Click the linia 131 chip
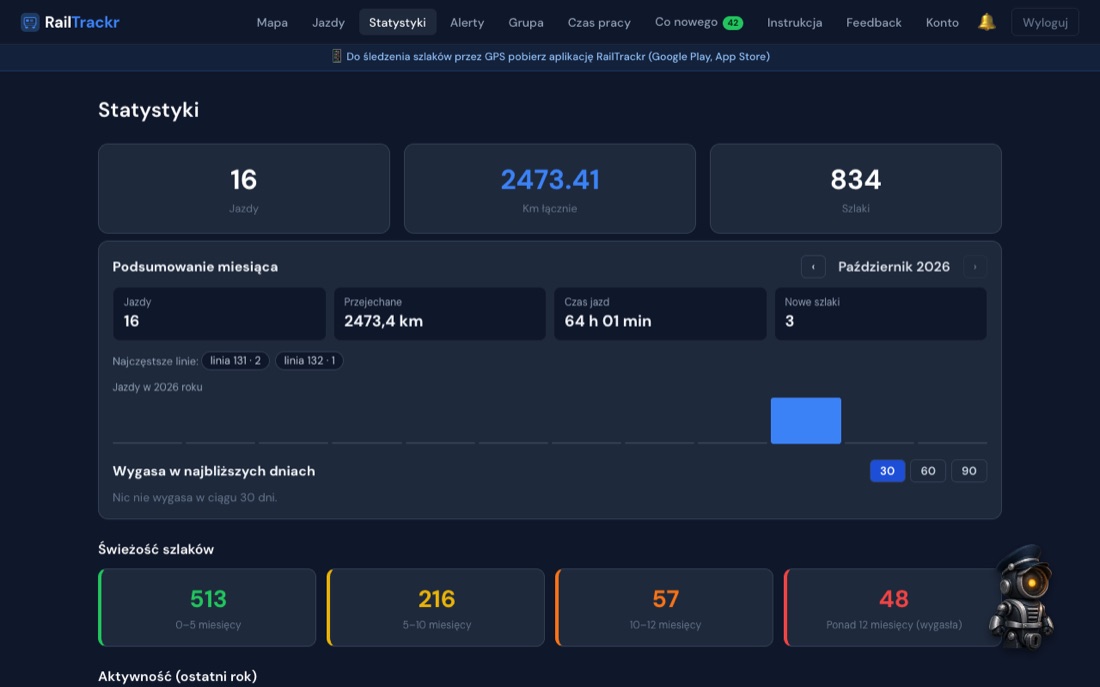 (x=235, y=361)
